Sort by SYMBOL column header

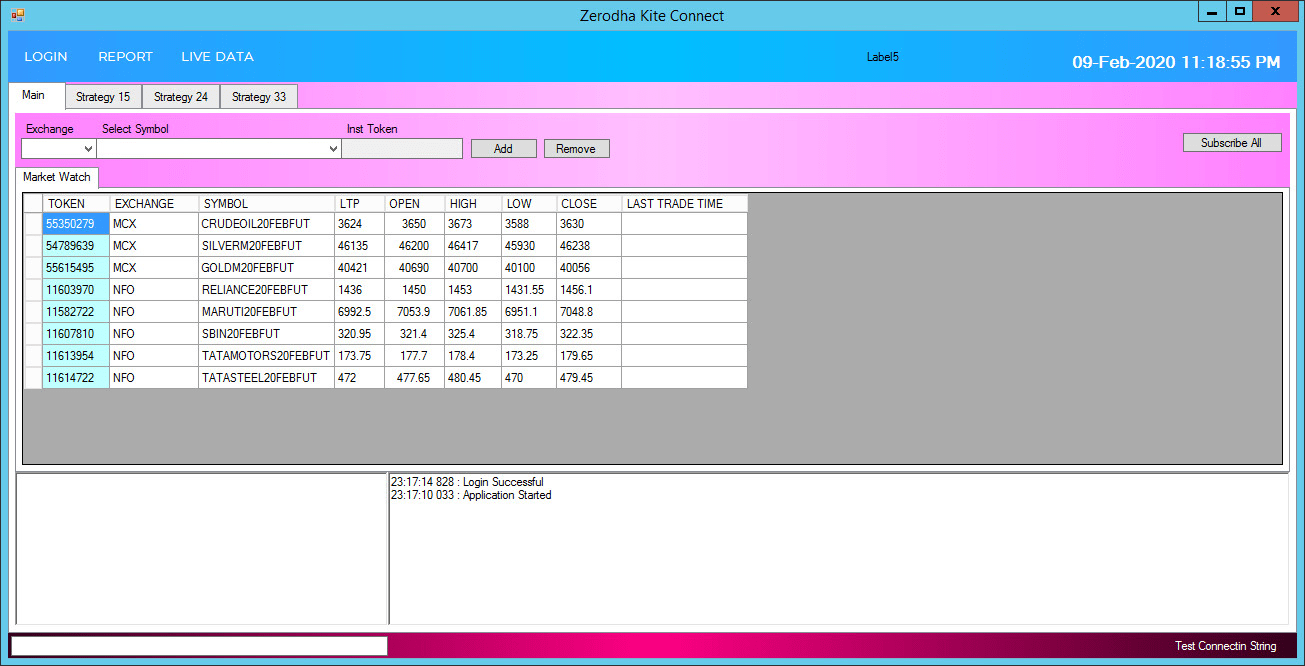coord(267,203)
